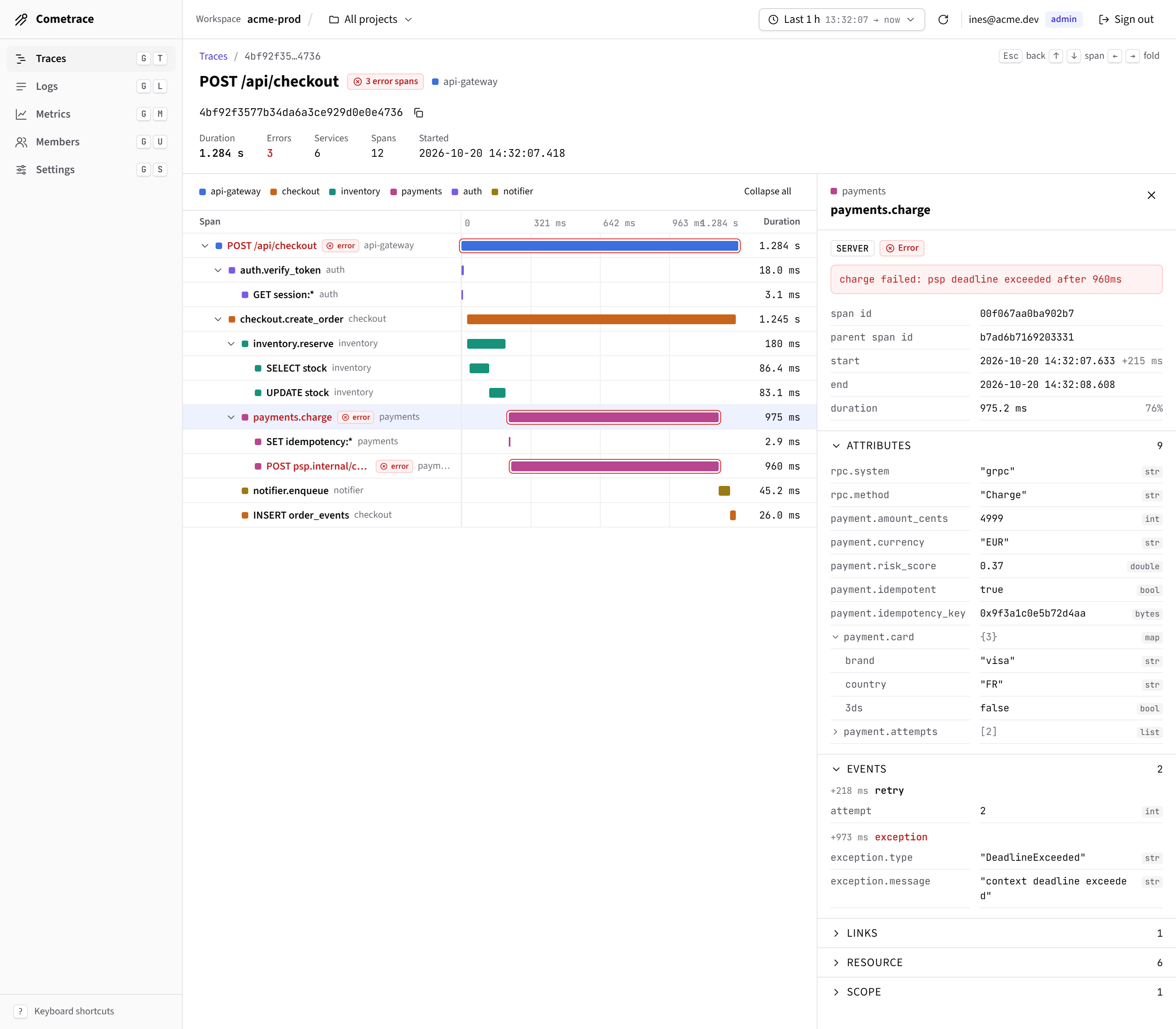Open the Last 1 h time range dropdown
The height and width of the screenshot is (1029, 1176).
[841, 20]
